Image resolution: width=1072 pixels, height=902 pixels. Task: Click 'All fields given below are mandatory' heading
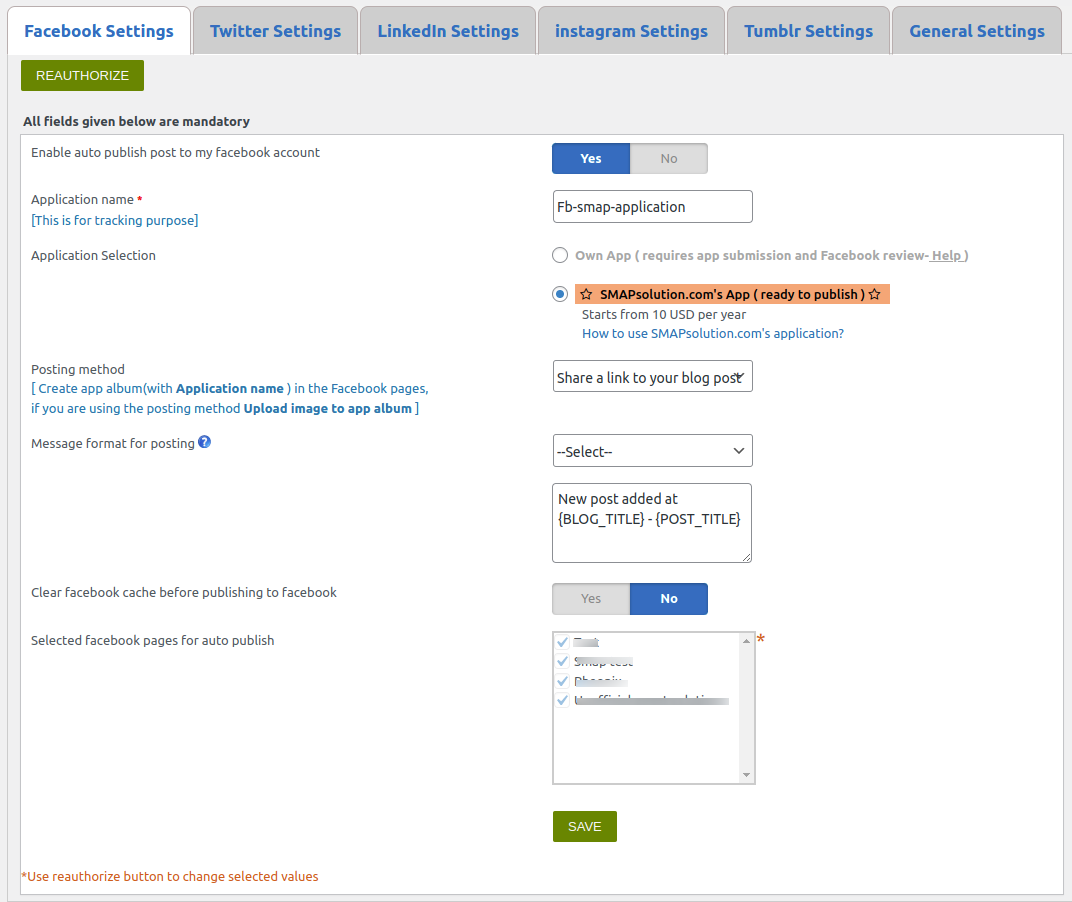[x=136, y=121]
